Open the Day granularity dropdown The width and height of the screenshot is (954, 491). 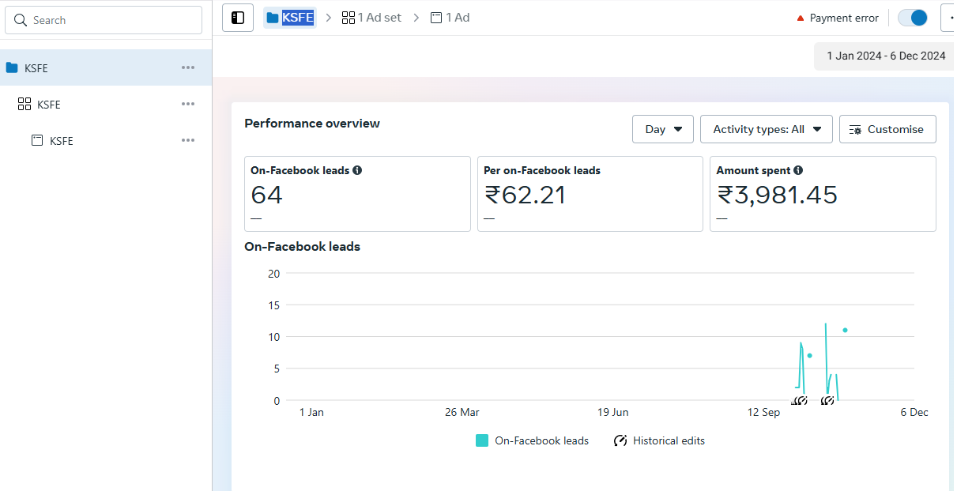pyautogui.click(x=662, y=129)
